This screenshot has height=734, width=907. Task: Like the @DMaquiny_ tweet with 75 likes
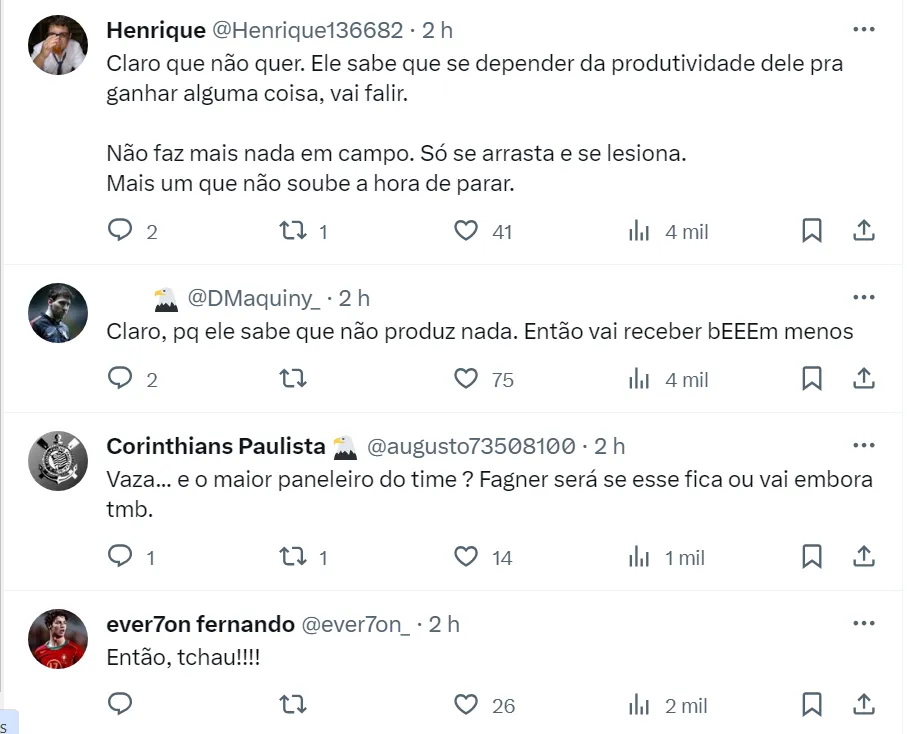click(466, 379)
